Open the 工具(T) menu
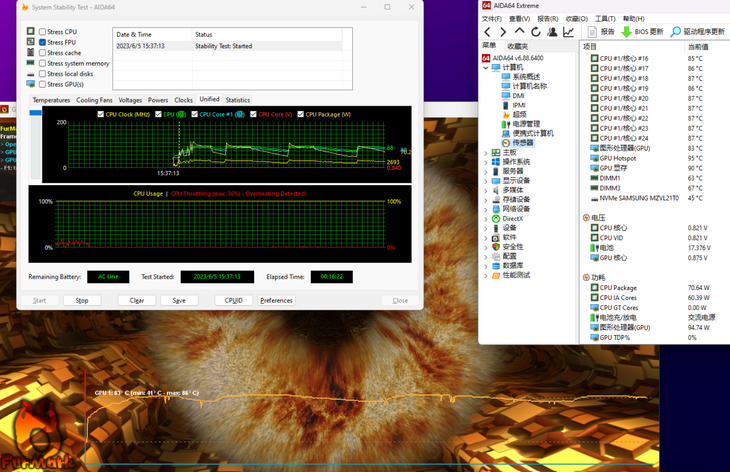The image size is (730, 472). (x=605, y=19)
